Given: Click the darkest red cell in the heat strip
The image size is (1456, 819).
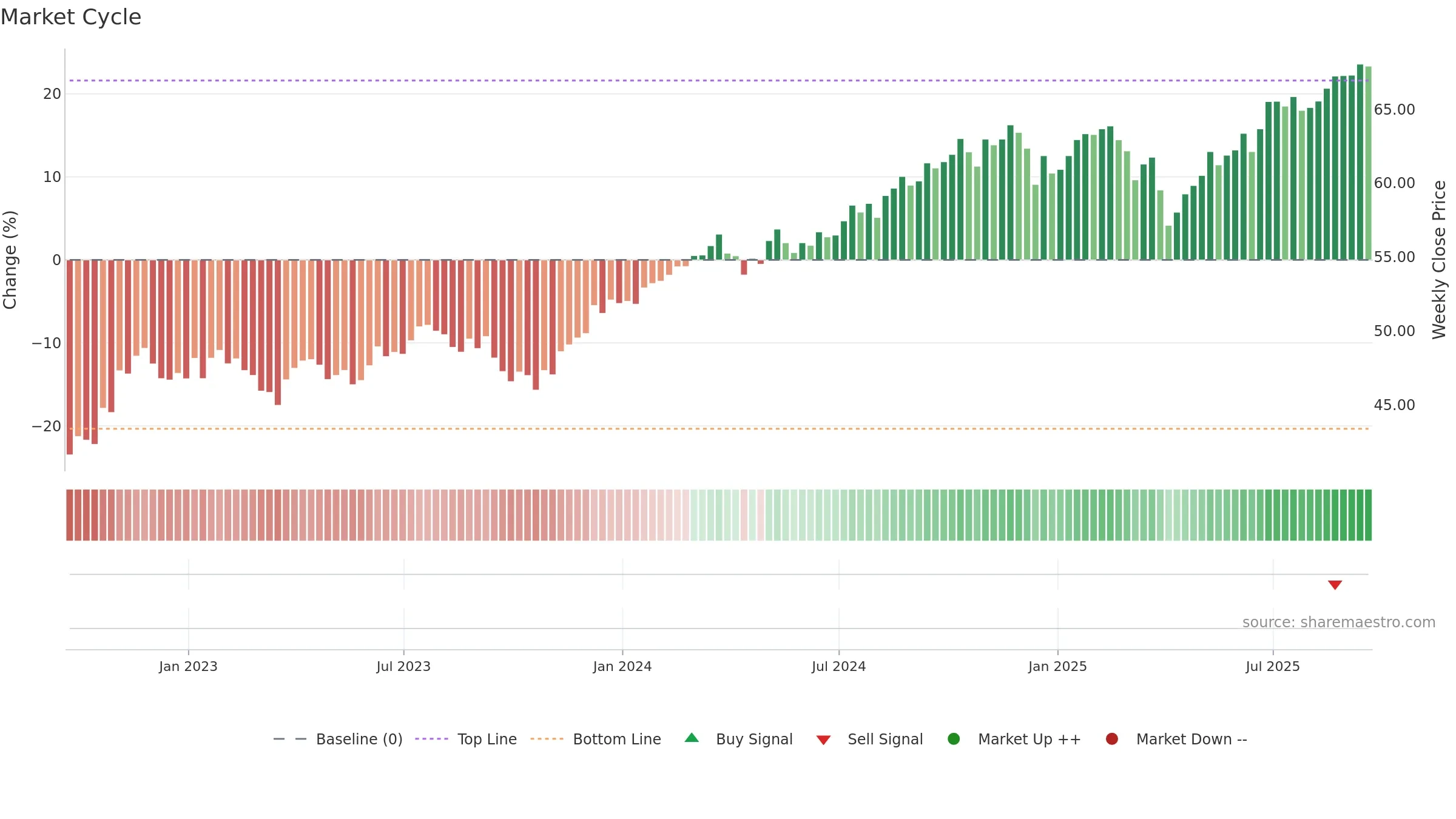Looking at the screenshot, I should coord(70,515).
